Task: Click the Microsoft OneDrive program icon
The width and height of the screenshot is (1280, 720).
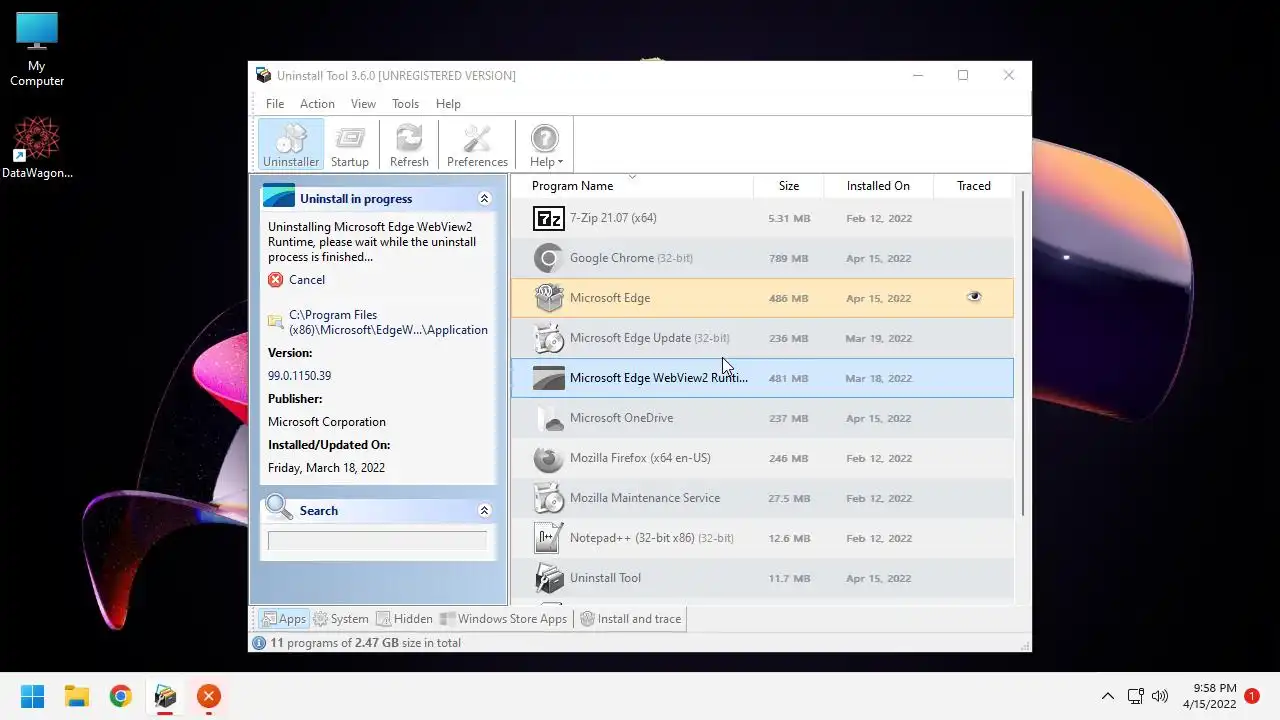Action: tap(548, 418)
